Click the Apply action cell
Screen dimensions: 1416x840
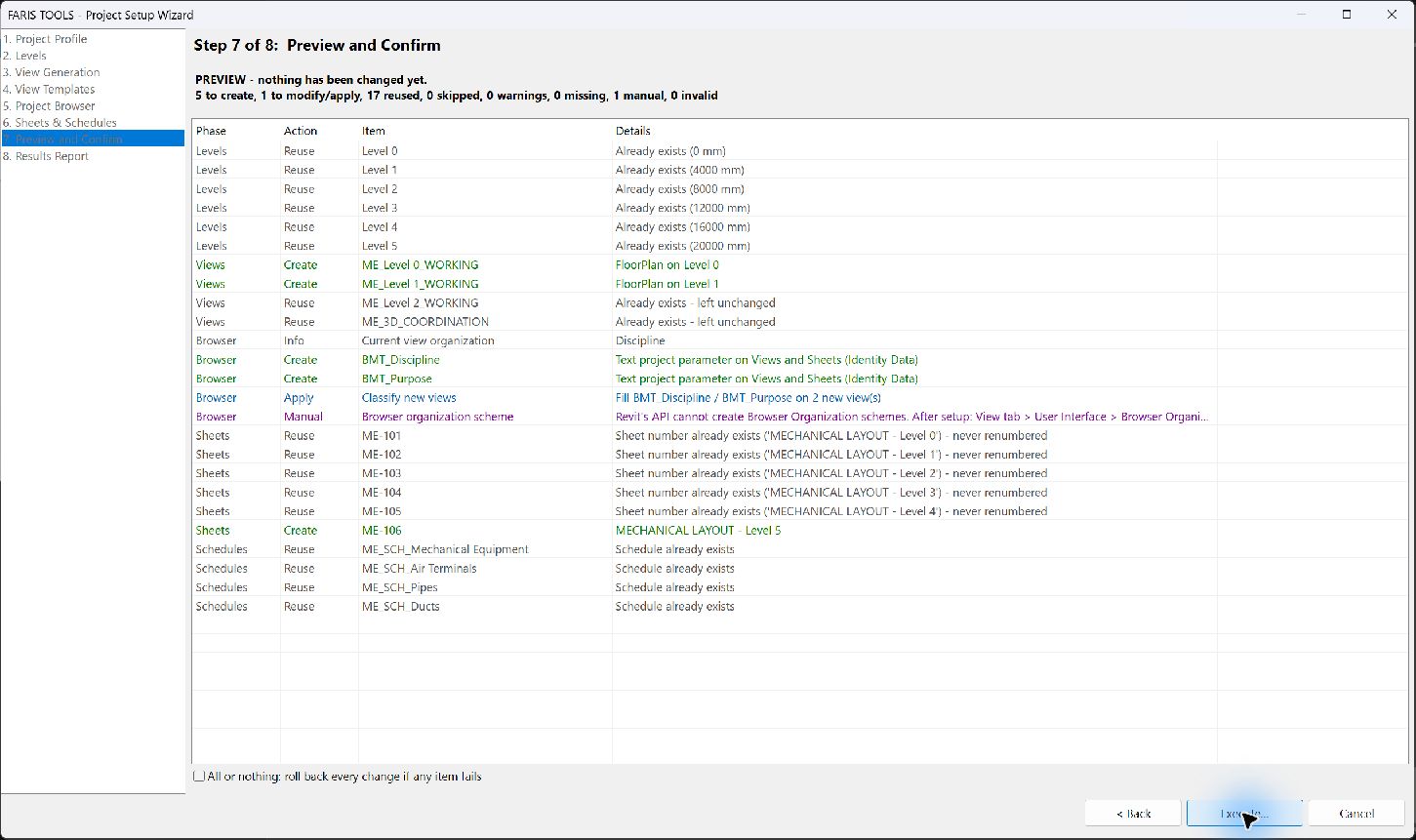click(x=299, y=398)
